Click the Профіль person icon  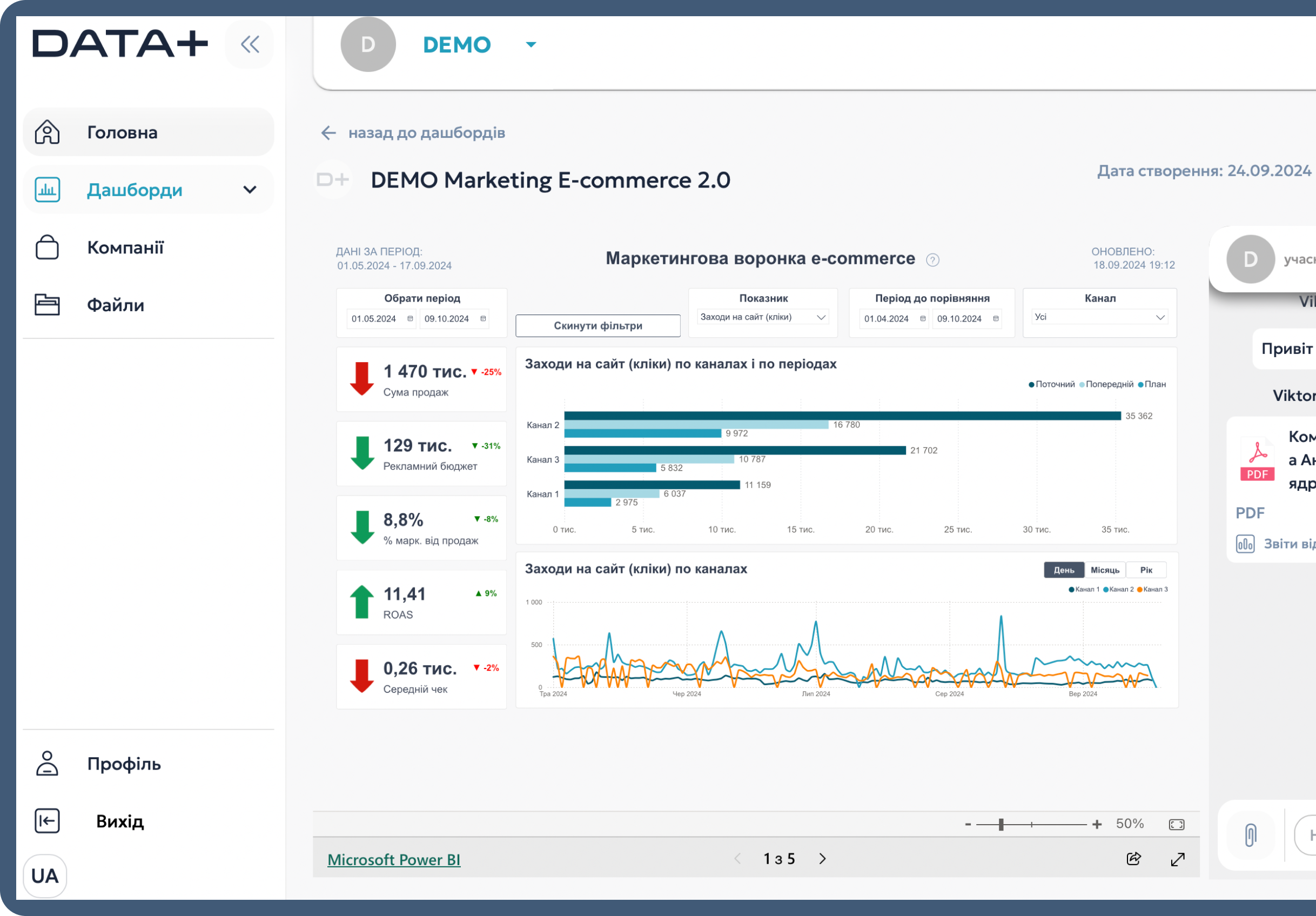tap(47, 764)
